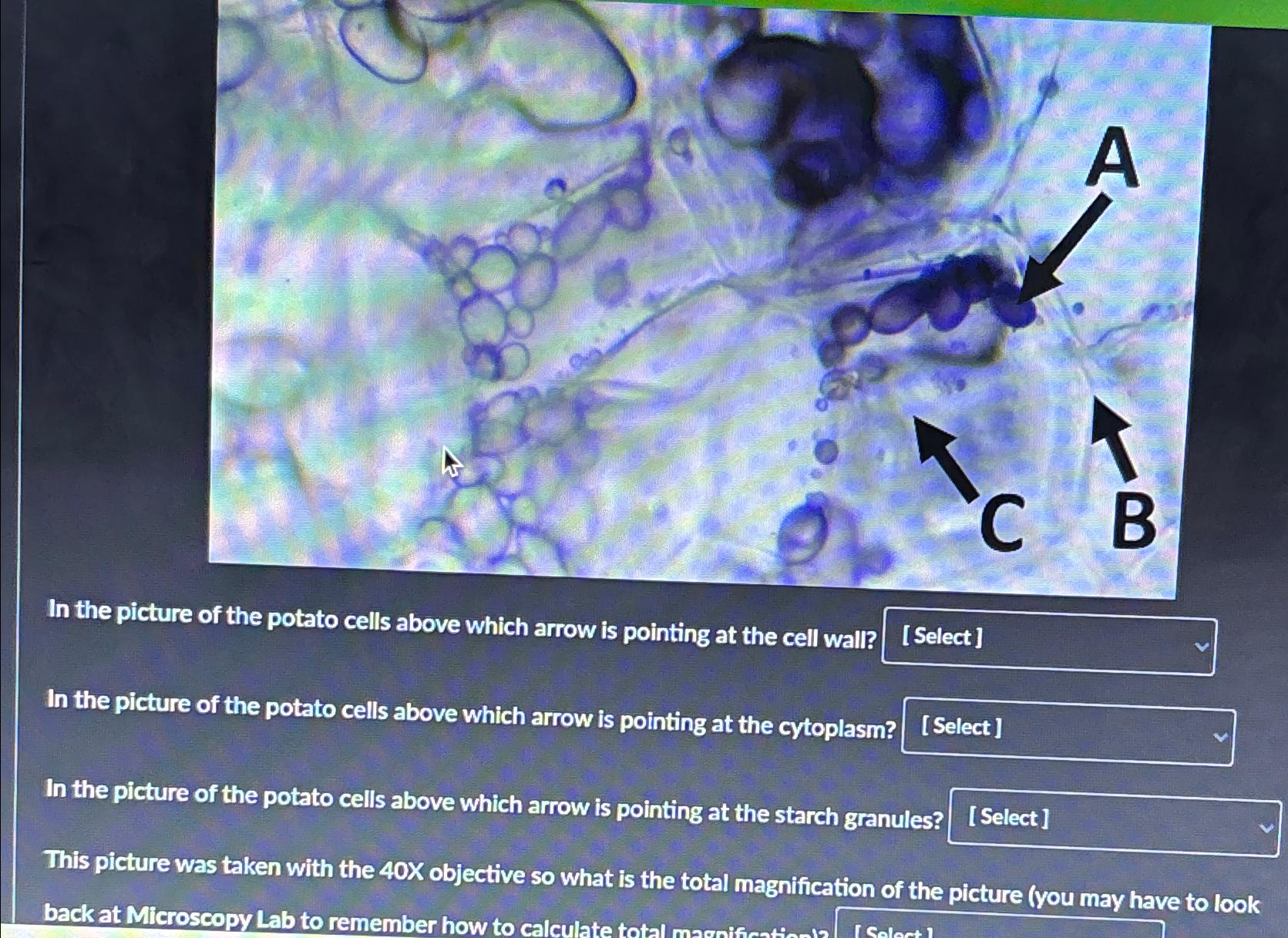Click the chevron on the cell wall dropdown
Image resolution: width=1288 pixels, height=938 pixels.
(1201, 646)
